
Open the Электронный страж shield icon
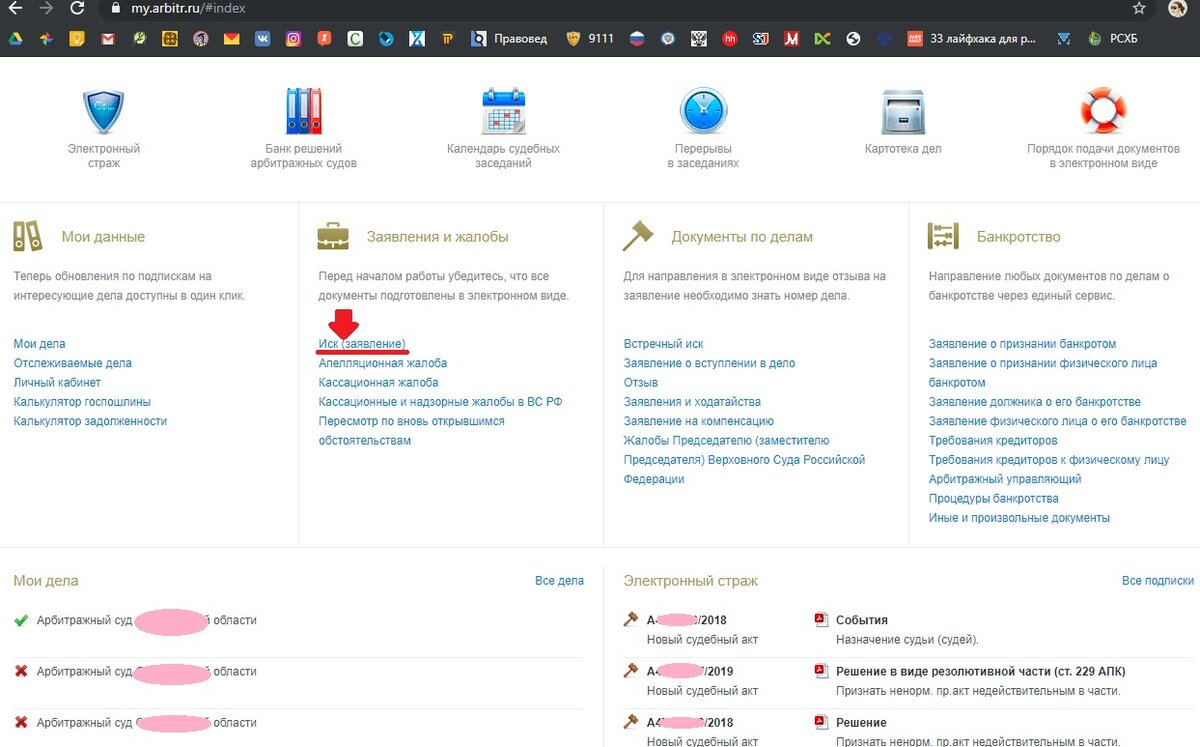click(x=103, y=111)
